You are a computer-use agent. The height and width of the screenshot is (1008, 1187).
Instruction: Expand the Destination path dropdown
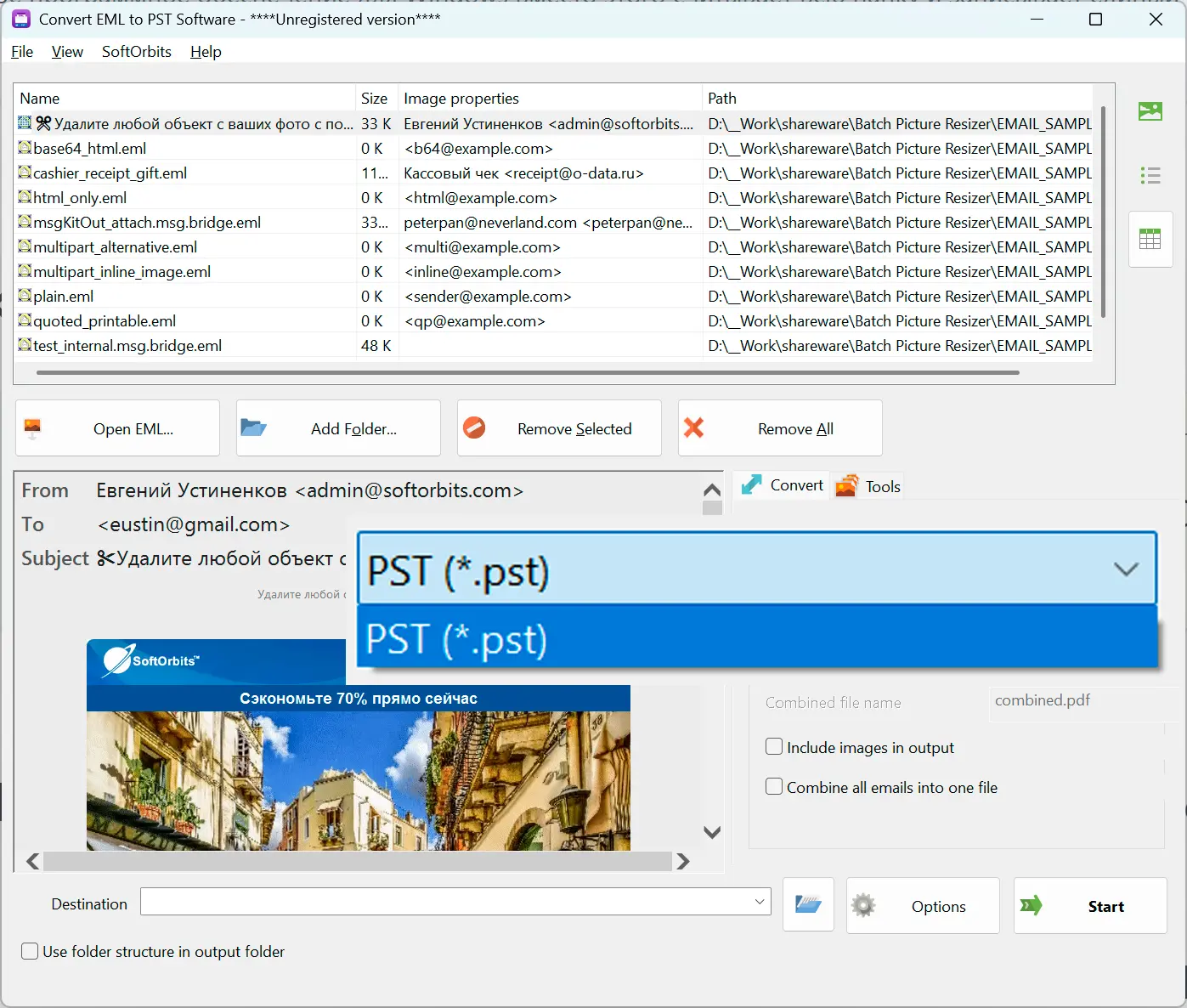760,902
